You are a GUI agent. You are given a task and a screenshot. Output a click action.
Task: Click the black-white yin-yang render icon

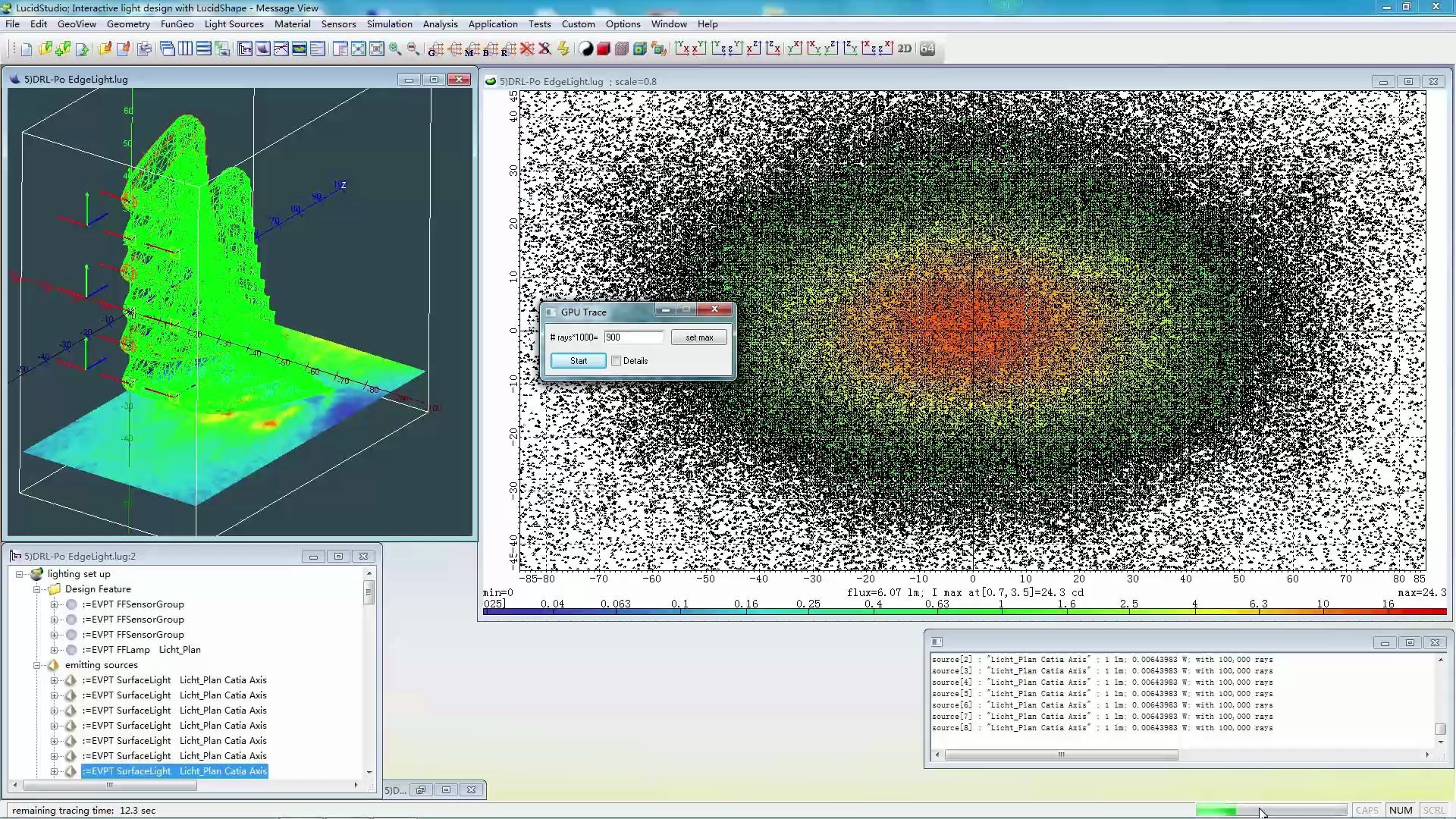(x=586, y=49)
